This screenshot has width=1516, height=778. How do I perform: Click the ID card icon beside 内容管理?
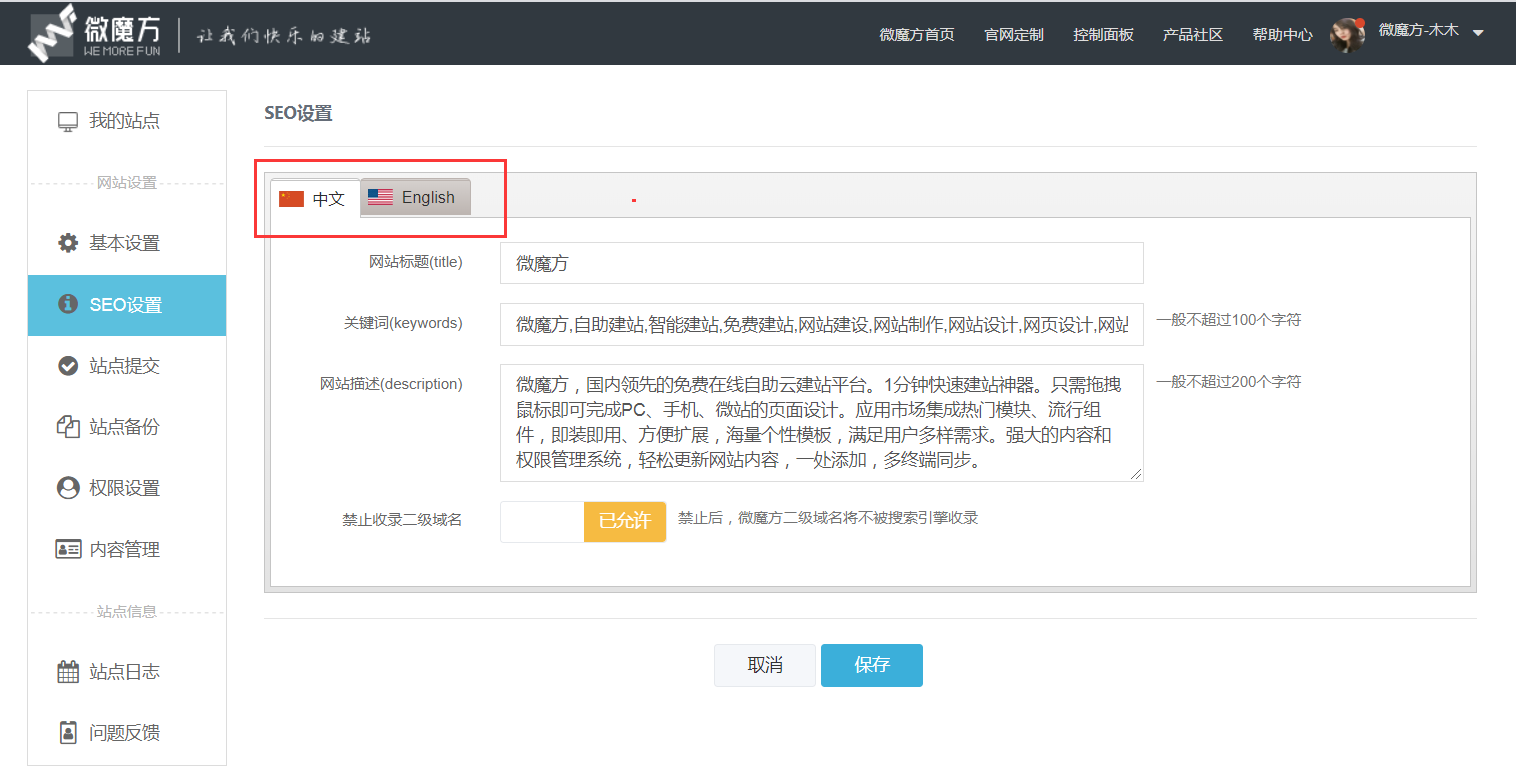(x=68, y=549)
